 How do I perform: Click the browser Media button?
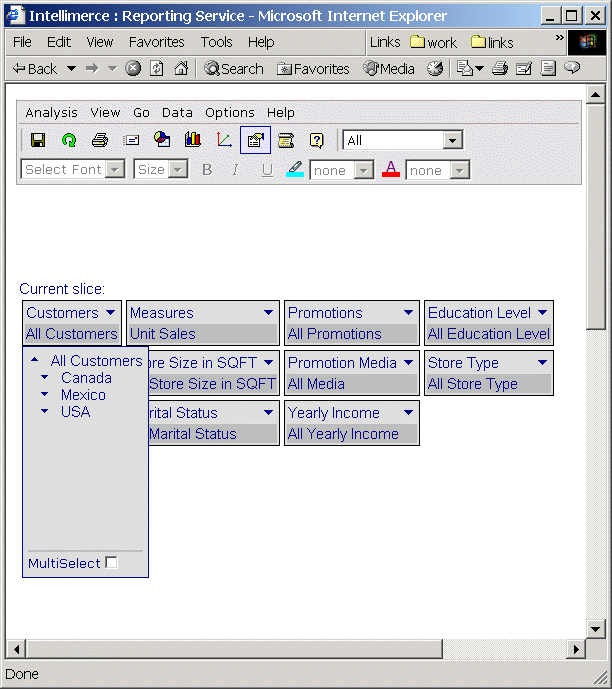pos(389,69)
